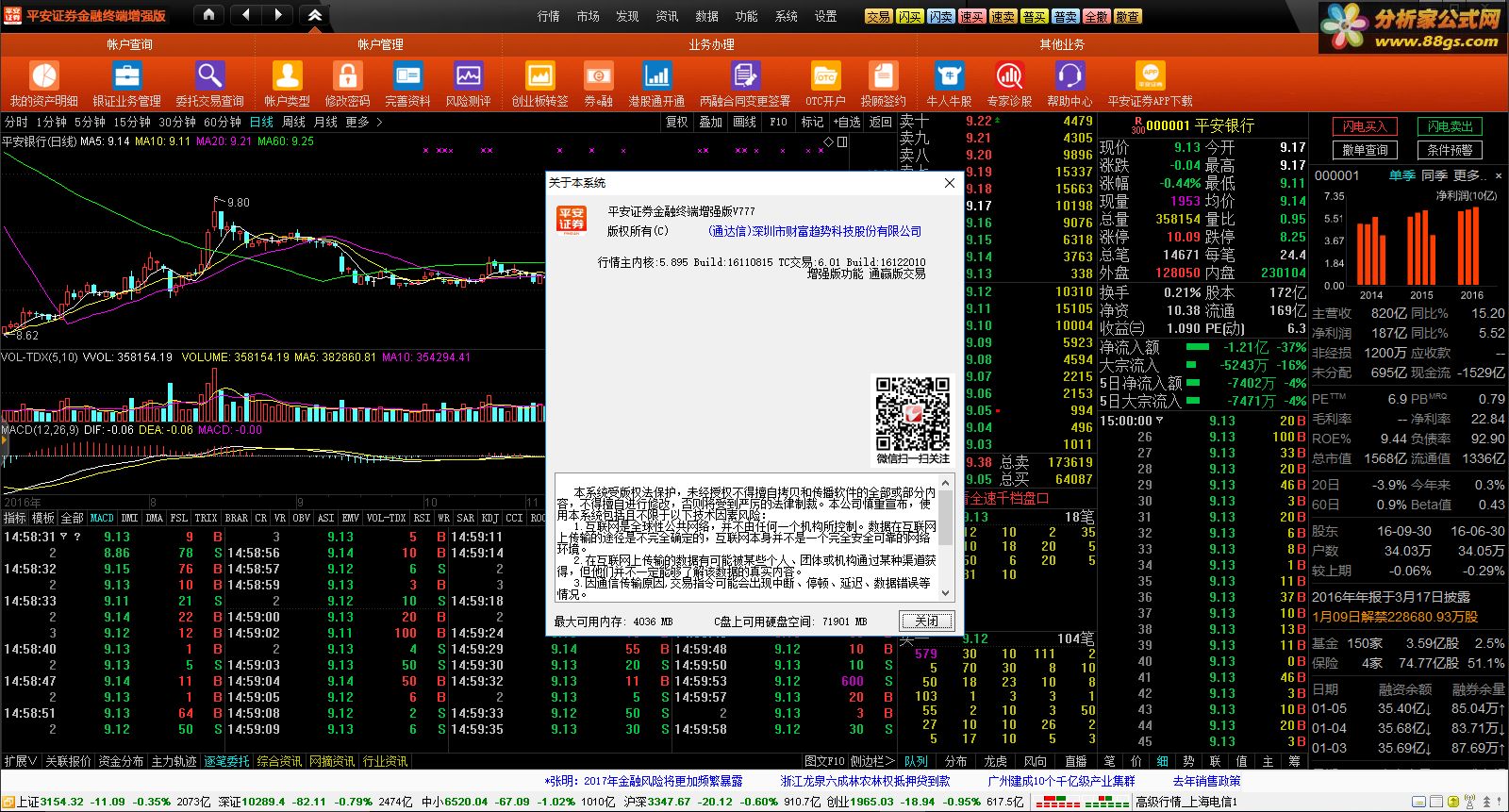1509x812 pixels.
Task: Open 银证业务管理 briefcase icon
Action: click(x=126, y=75)
